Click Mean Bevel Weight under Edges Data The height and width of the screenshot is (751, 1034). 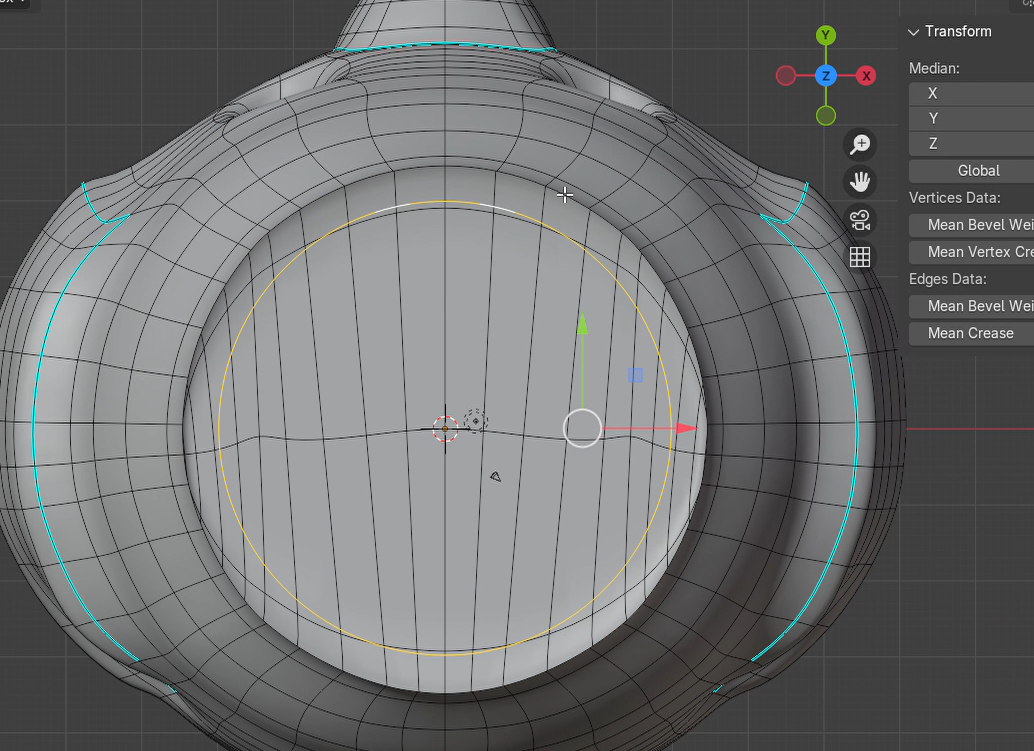(971, 306)
